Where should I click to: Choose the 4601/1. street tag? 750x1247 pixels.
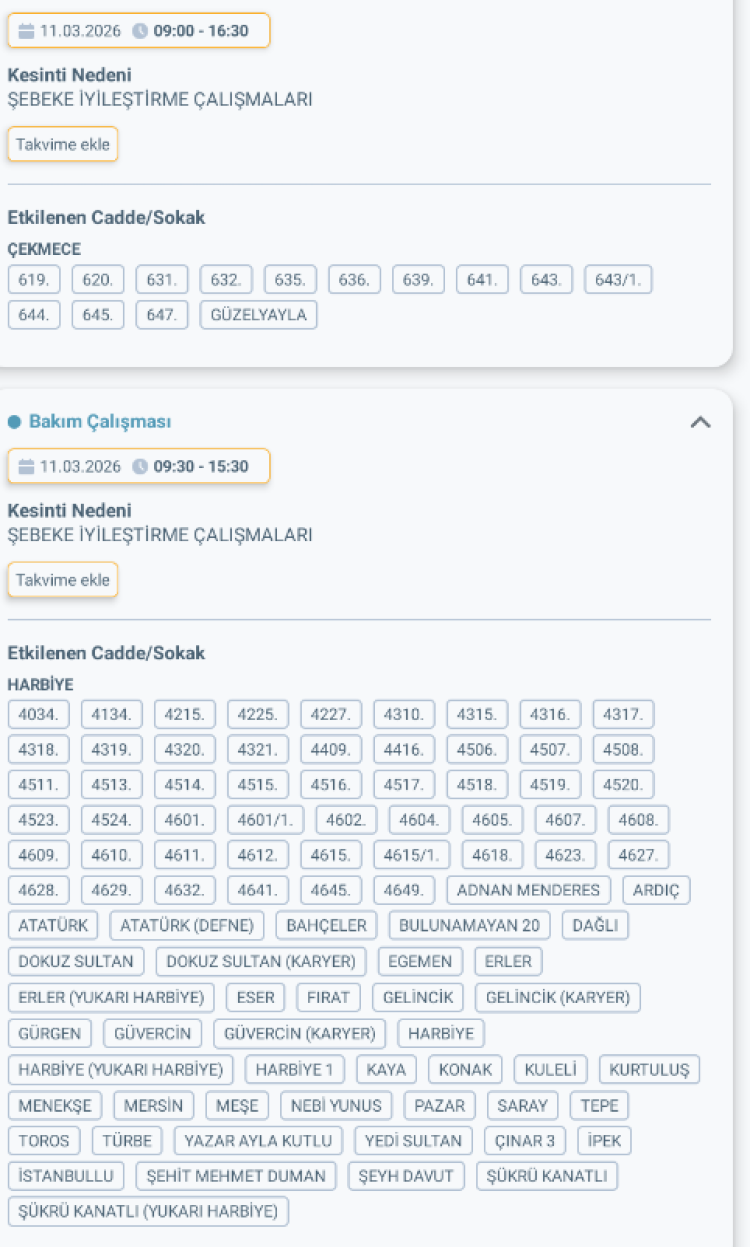coord(265,820)
